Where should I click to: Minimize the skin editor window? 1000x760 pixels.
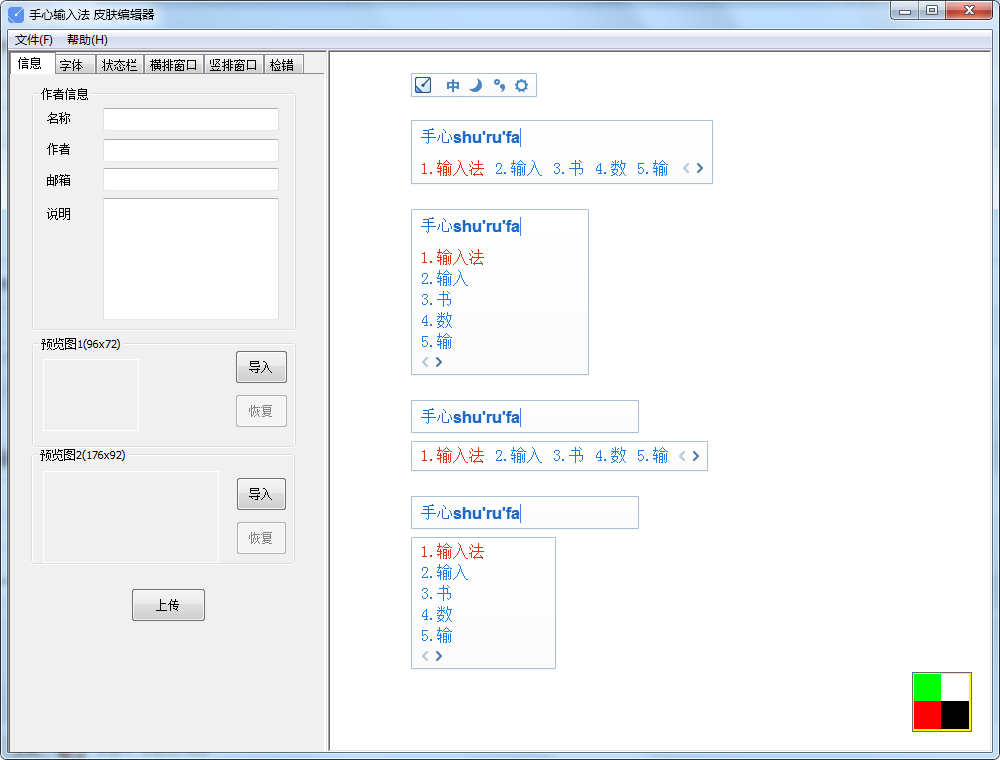coord(904,11)
